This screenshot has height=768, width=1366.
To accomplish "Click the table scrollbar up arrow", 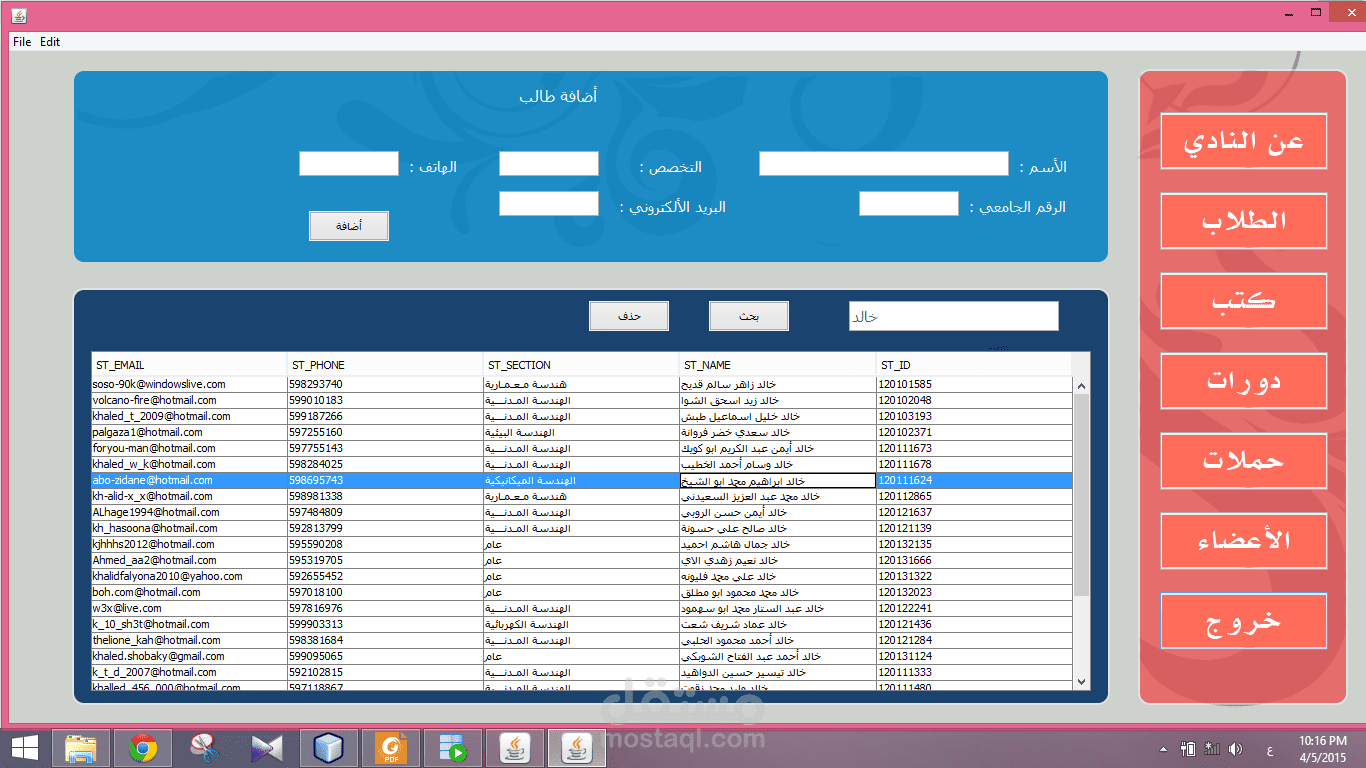I will click(1080, 386).
